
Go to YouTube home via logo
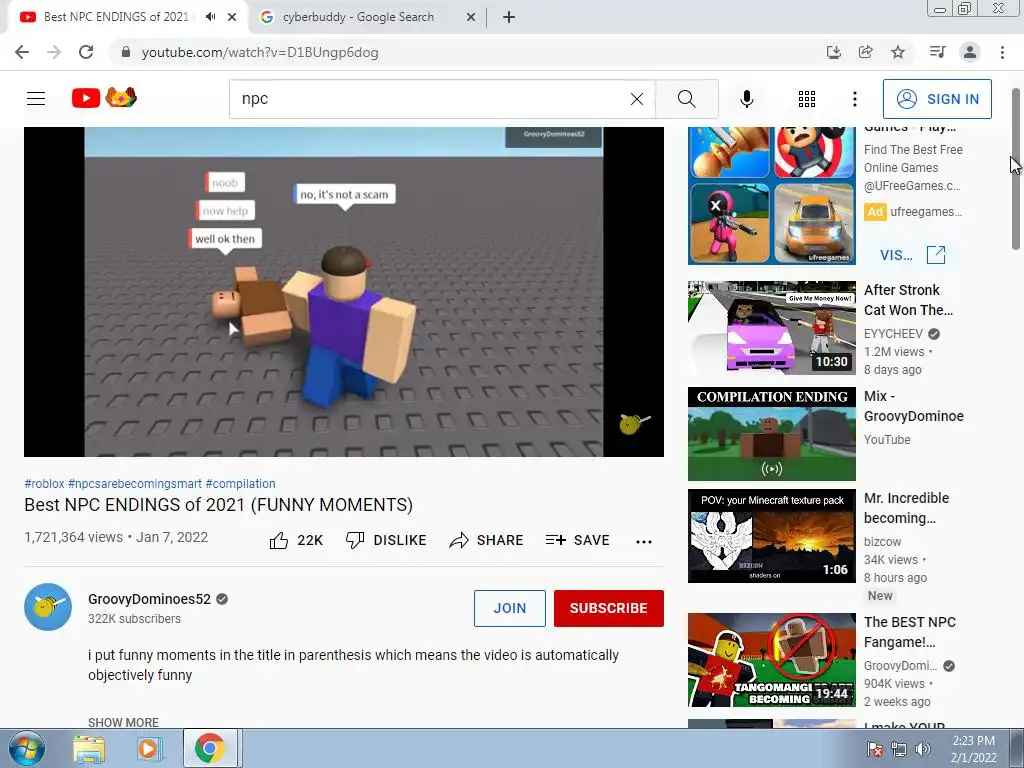tap(104, 98)
